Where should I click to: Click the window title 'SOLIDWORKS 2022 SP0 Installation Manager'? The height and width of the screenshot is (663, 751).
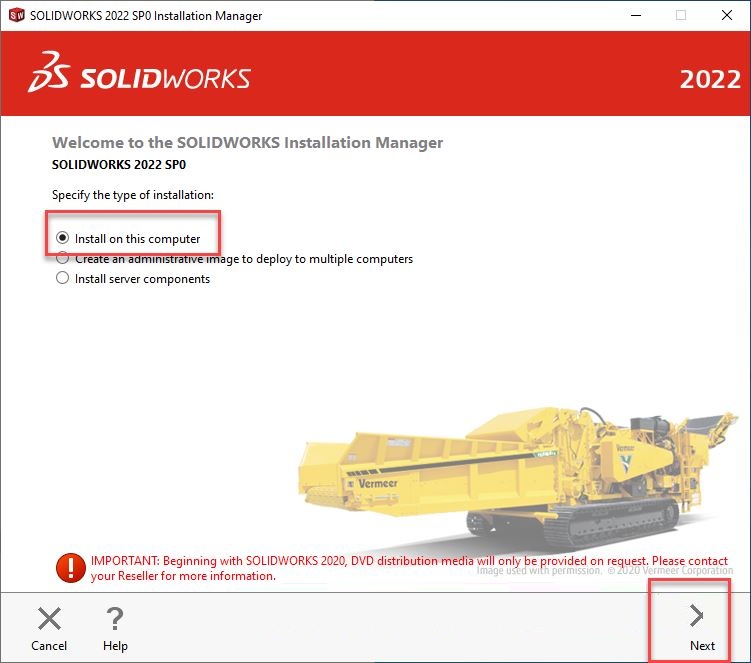(146, 16)
